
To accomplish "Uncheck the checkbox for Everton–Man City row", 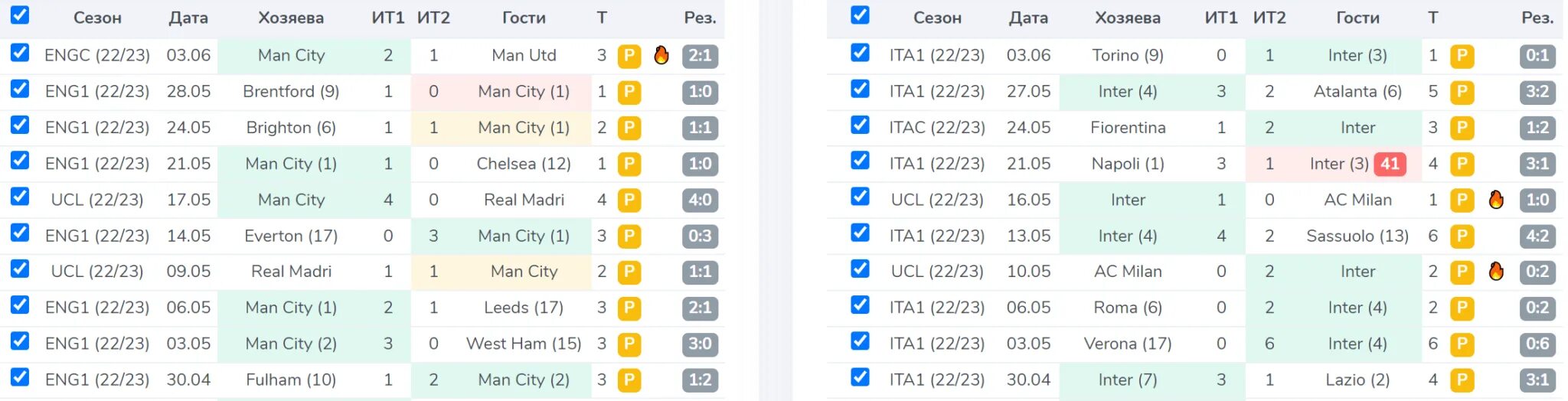I will point(20,233).
